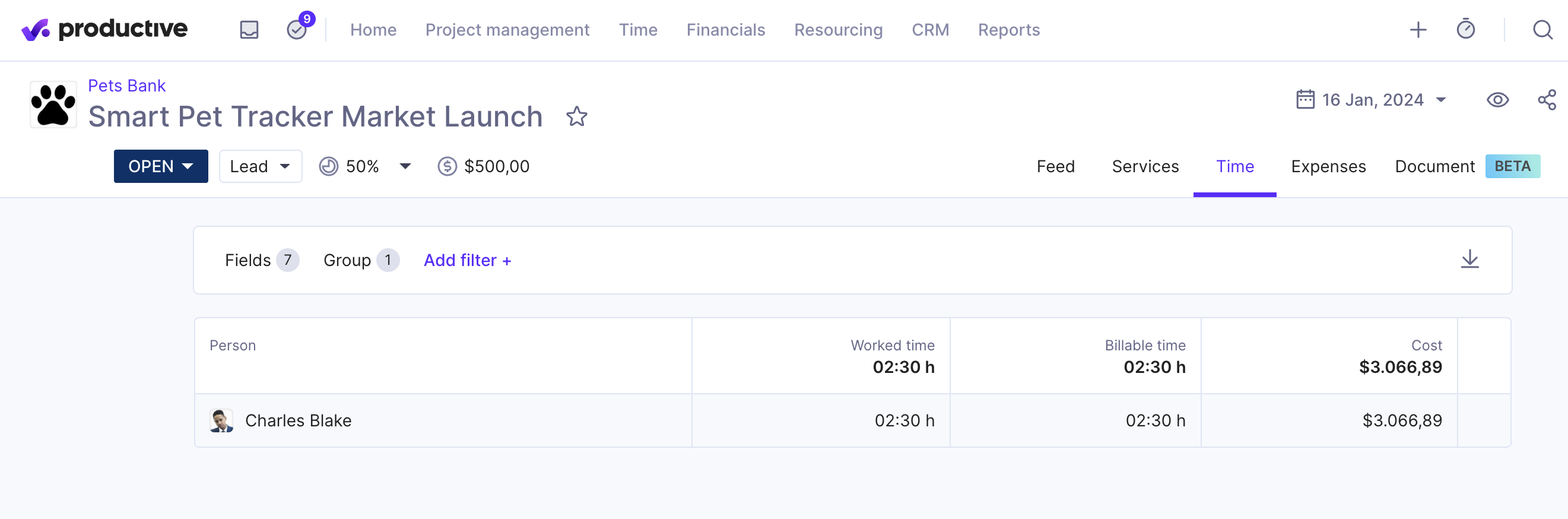1568x519 pixels.
Task: Toggle the eye watch icon
Action: click(1497, 100)
